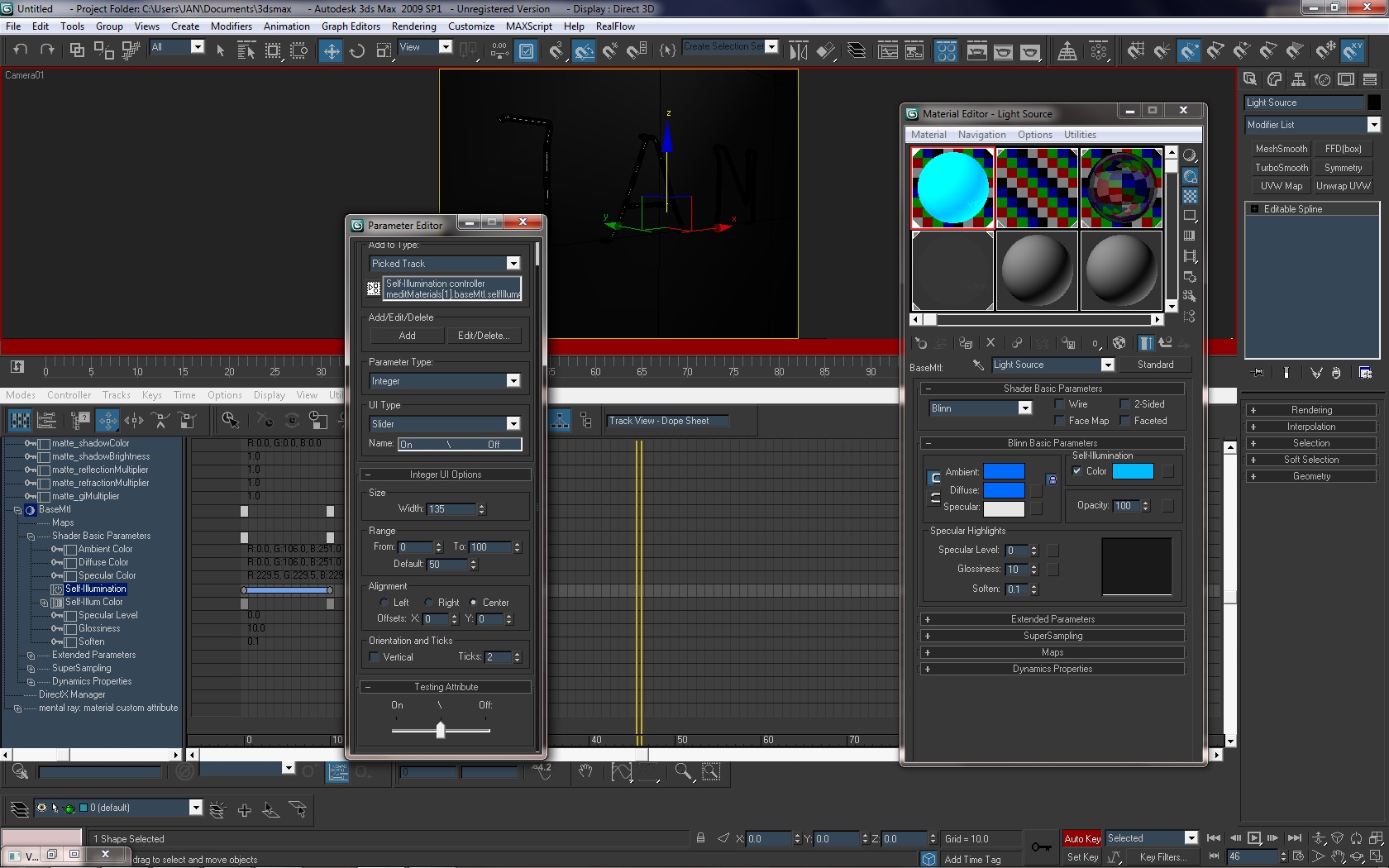Toggle the Auto Key button

click(1082, 838)
